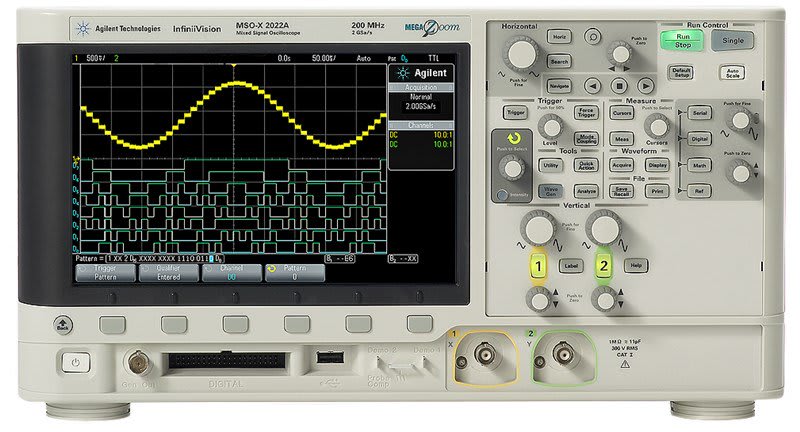Screen dimensions: 800x432
Task: Click the '2.00GSa/s' acquisition rate readout
Action: [420, 106]
